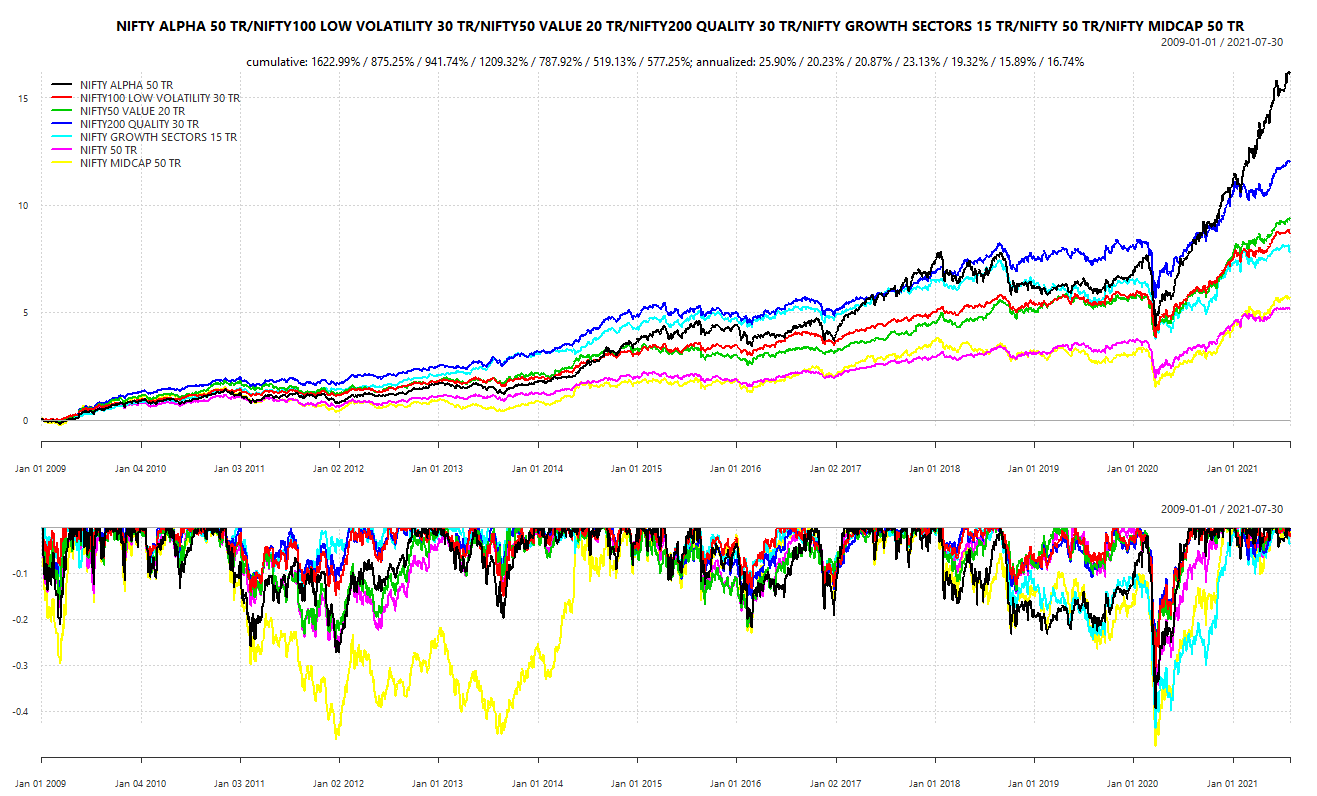The height and width of the screenshot is (796, 1317).
Task: Click the NIFTY100 LOW VOLATILITY 30 TR legend label
Action: (x=160, y=98)
